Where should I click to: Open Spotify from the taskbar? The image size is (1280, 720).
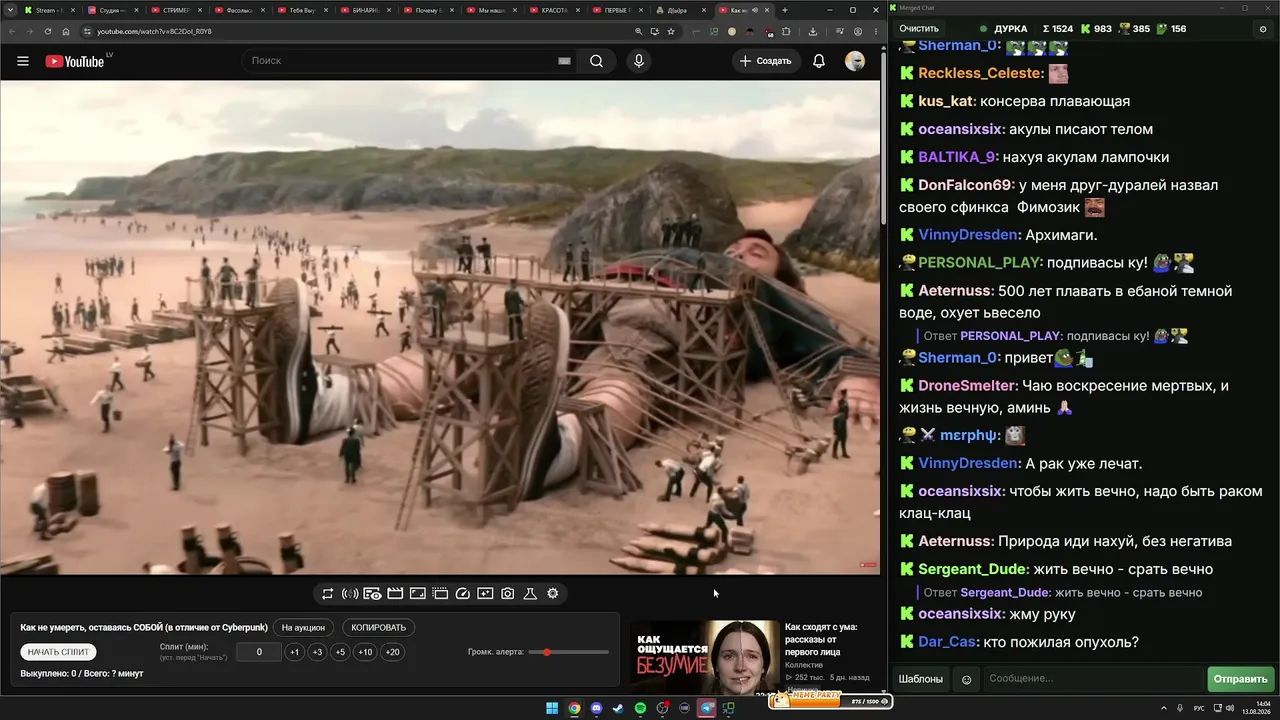tap(640, 709)
